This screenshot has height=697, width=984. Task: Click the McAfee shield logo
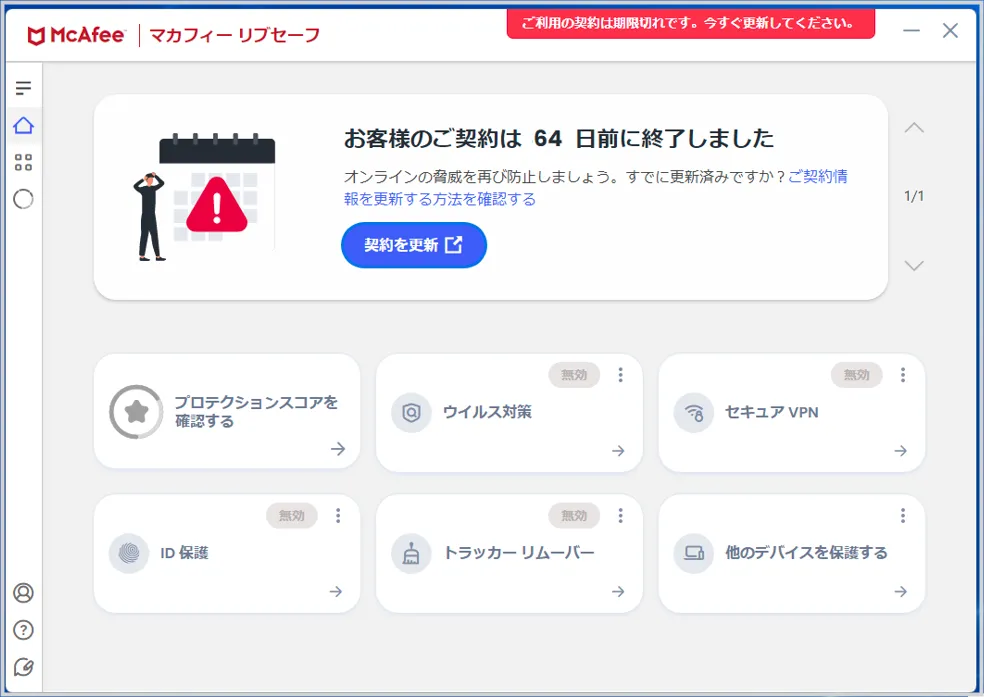point(36,36)
